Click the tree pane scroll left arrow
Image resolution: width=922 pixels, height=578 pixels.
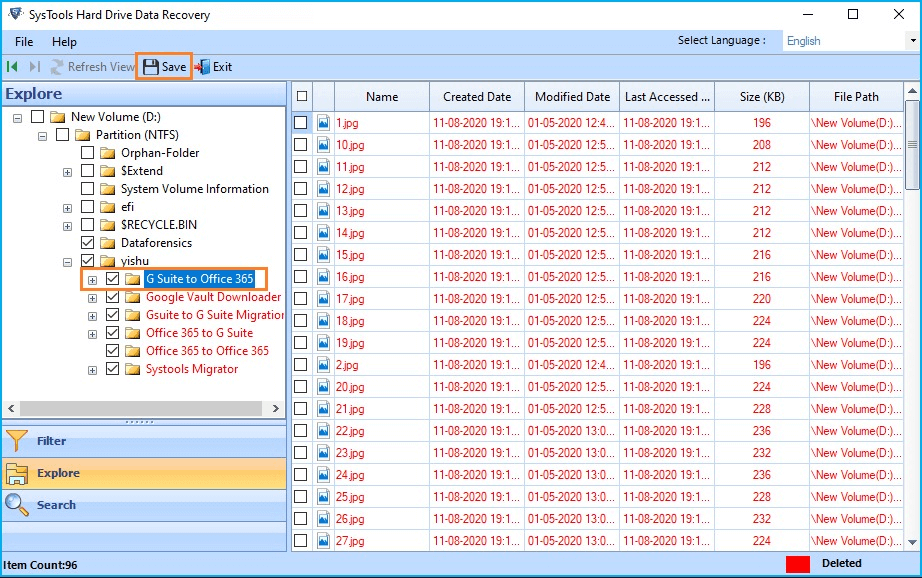click(11, 408)
